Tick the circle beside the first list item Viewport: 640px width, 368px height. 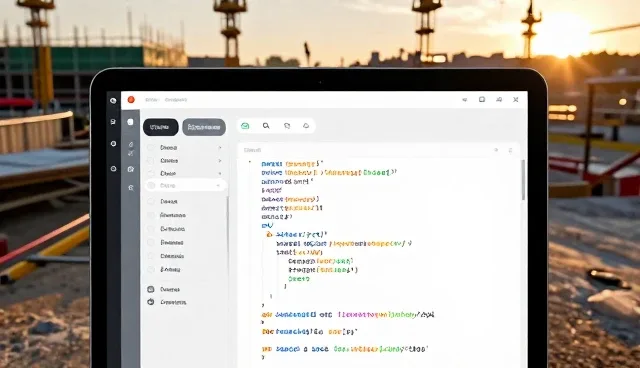151,147
